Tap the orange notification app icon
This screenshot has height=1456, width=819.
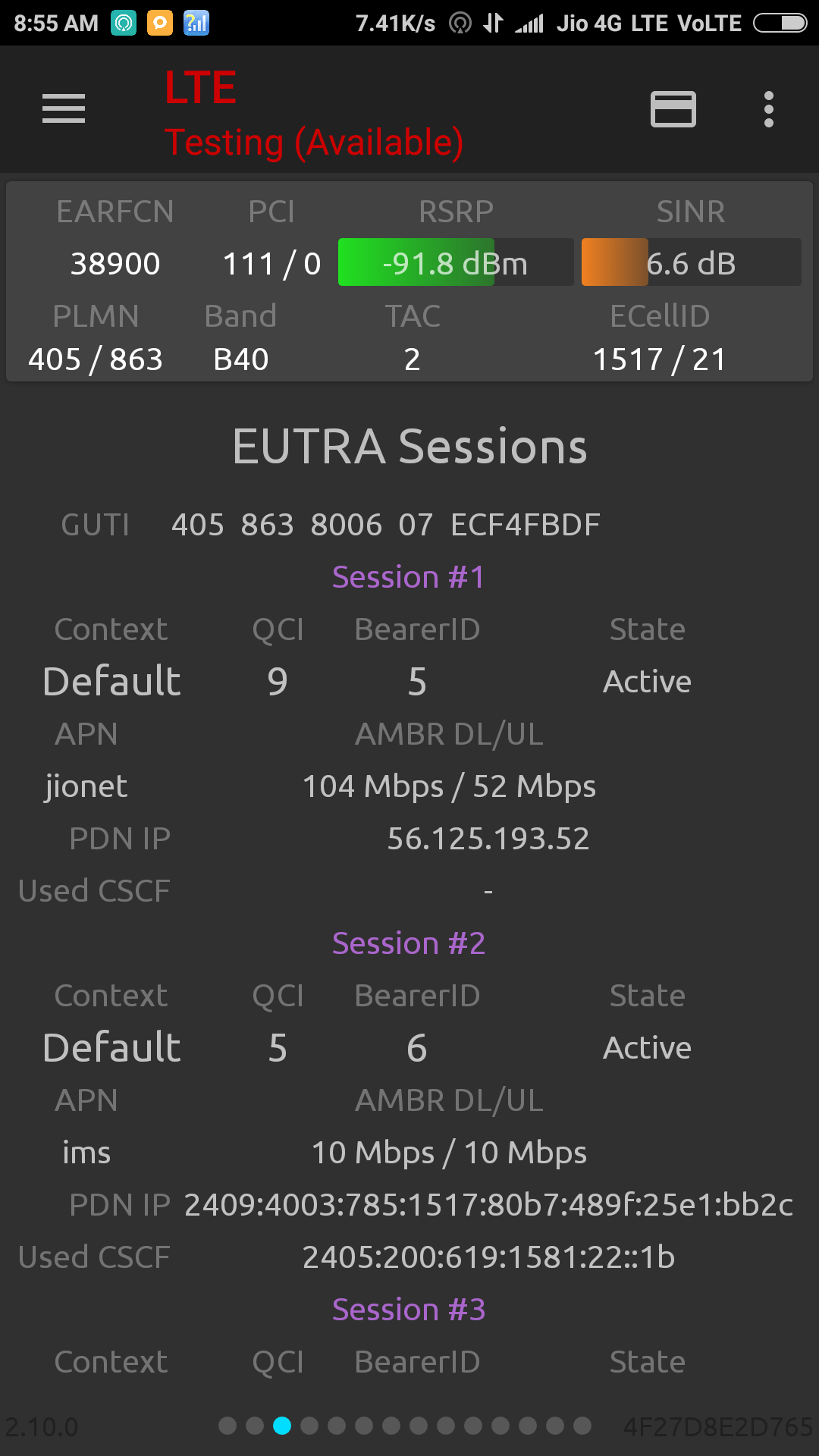coord(159,24)
